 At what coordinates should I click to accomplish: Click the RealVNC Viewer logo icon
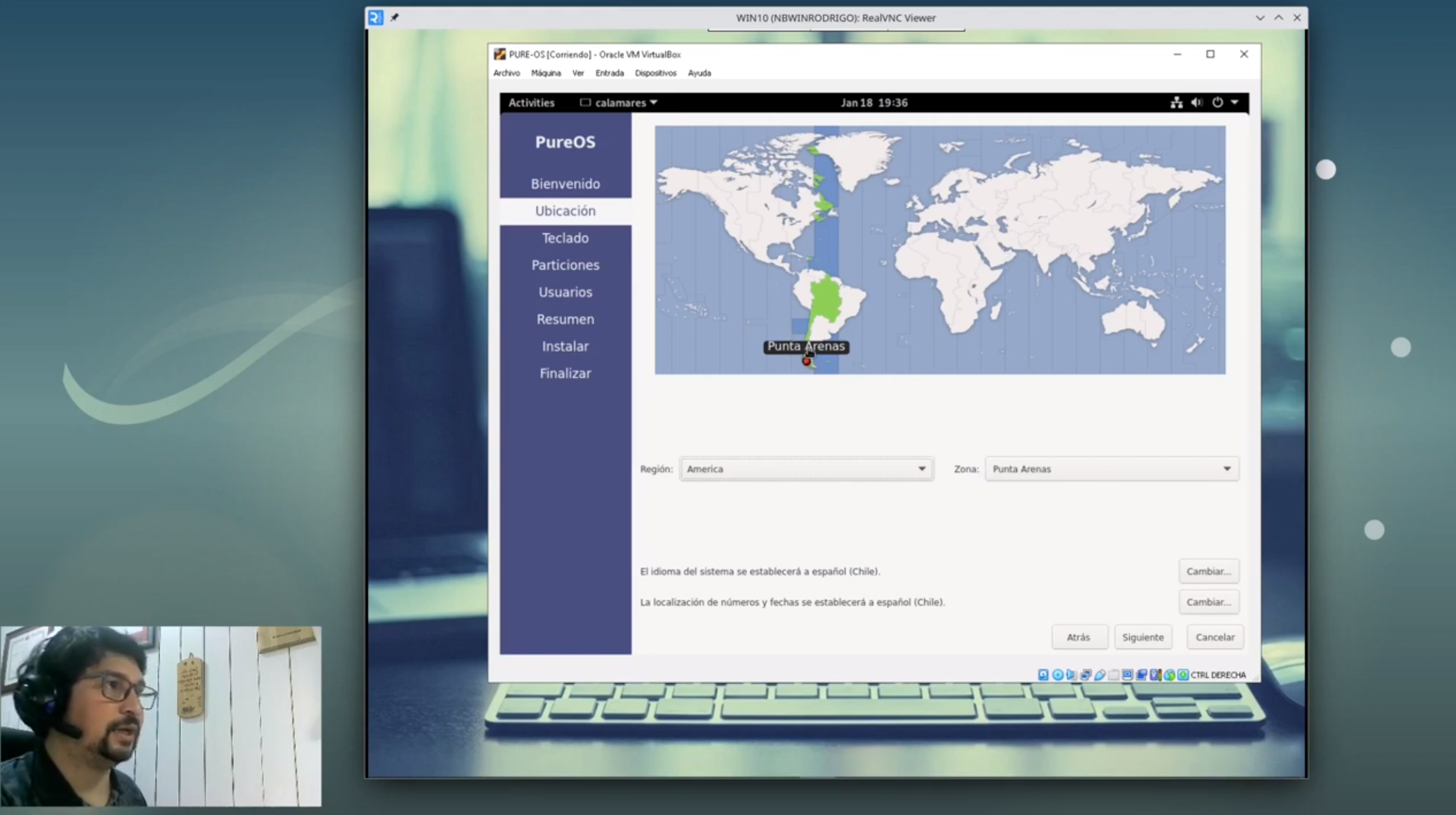coord(375,18)
